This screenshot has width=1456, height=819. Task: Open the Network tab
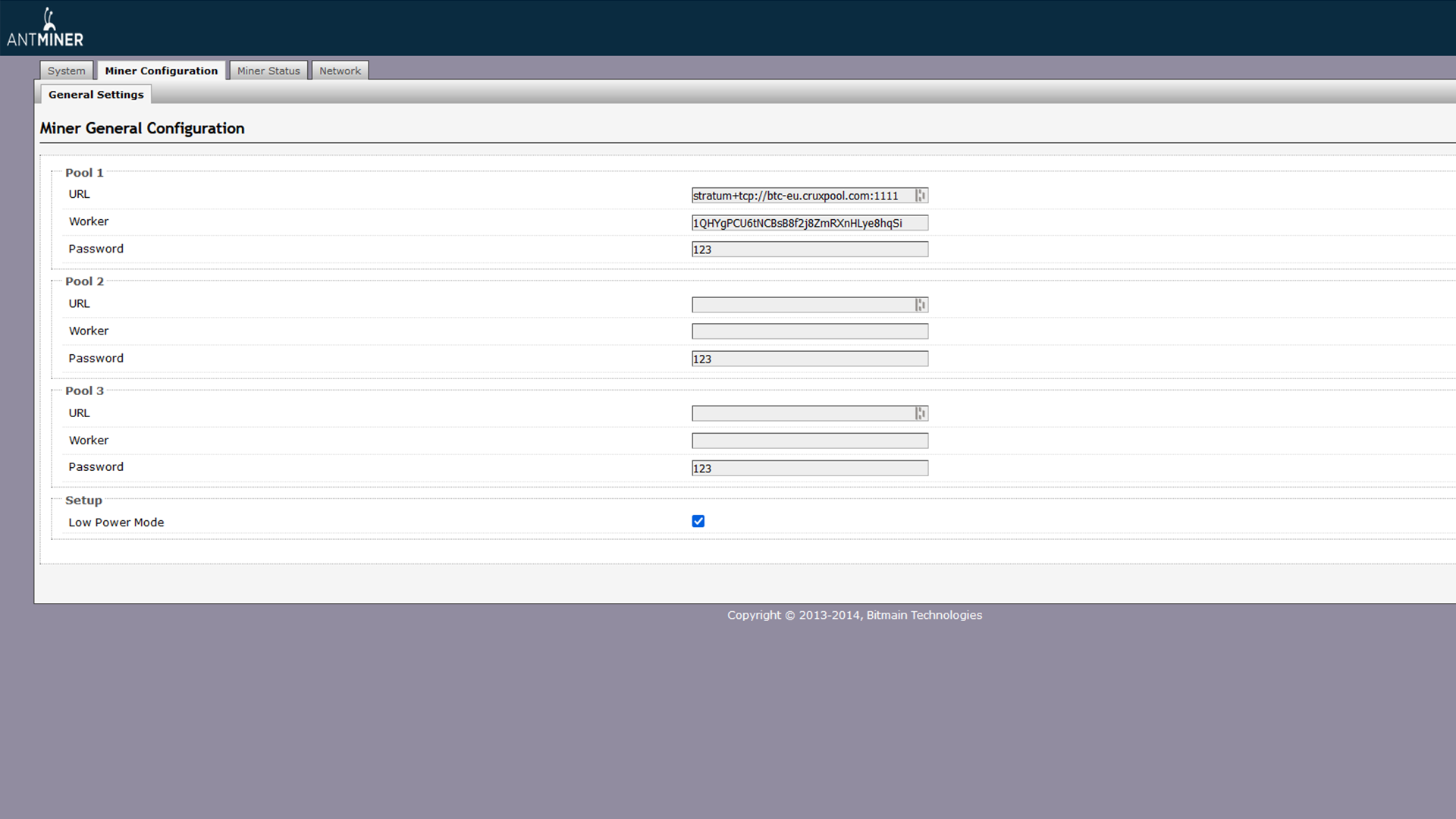tap(340, 71)
